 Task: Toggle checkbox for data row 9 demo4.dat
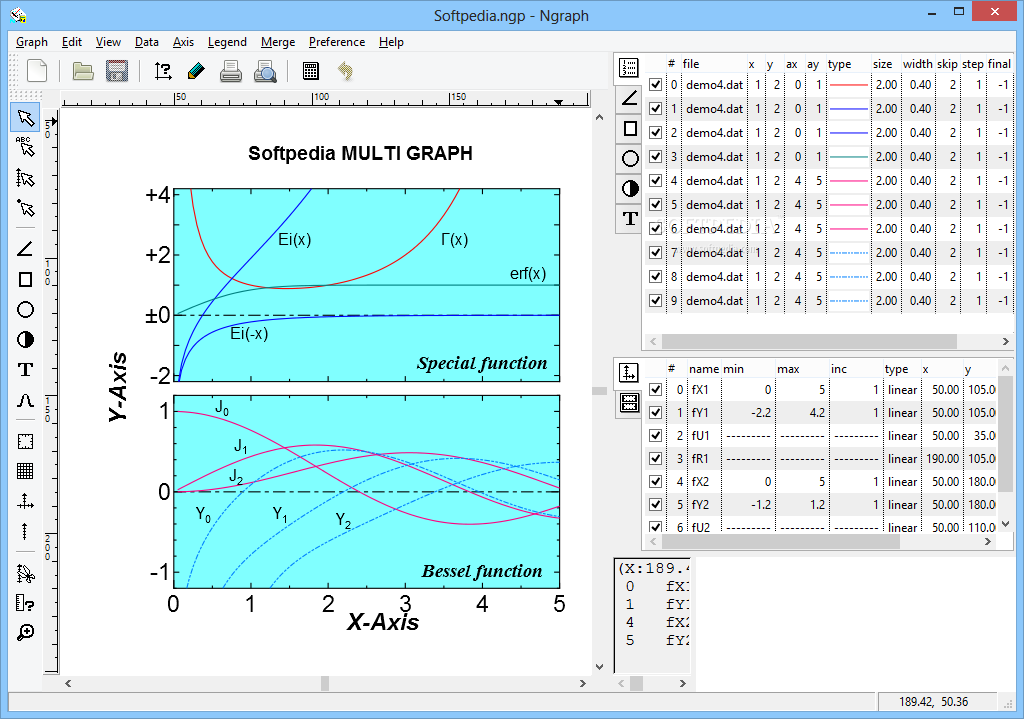(x=656, y=300)
